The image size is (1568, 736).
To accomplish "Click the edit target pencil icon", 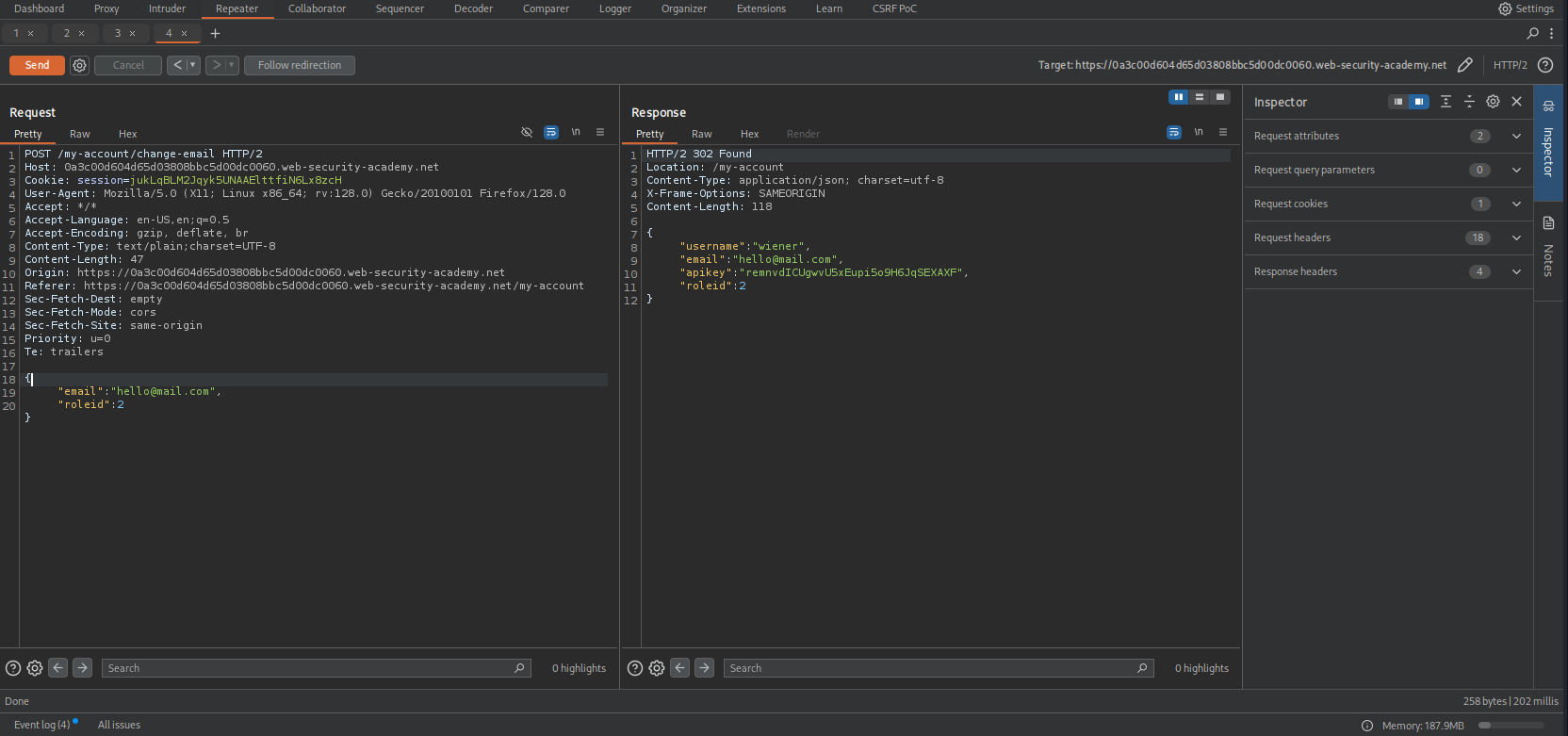I will (x=1464, y=65).
